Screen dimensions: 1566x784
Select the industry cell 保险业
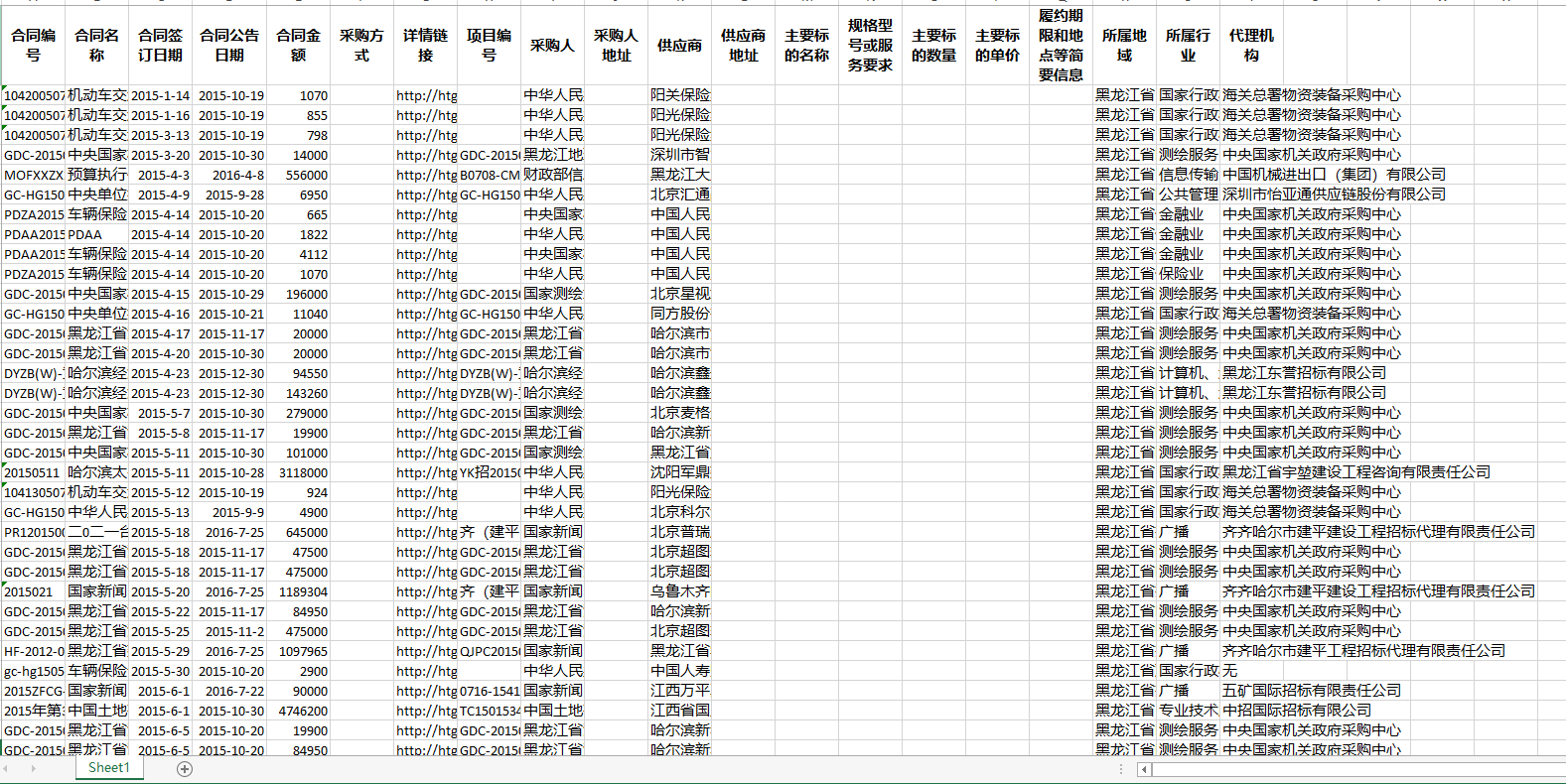pos(1188,274)
